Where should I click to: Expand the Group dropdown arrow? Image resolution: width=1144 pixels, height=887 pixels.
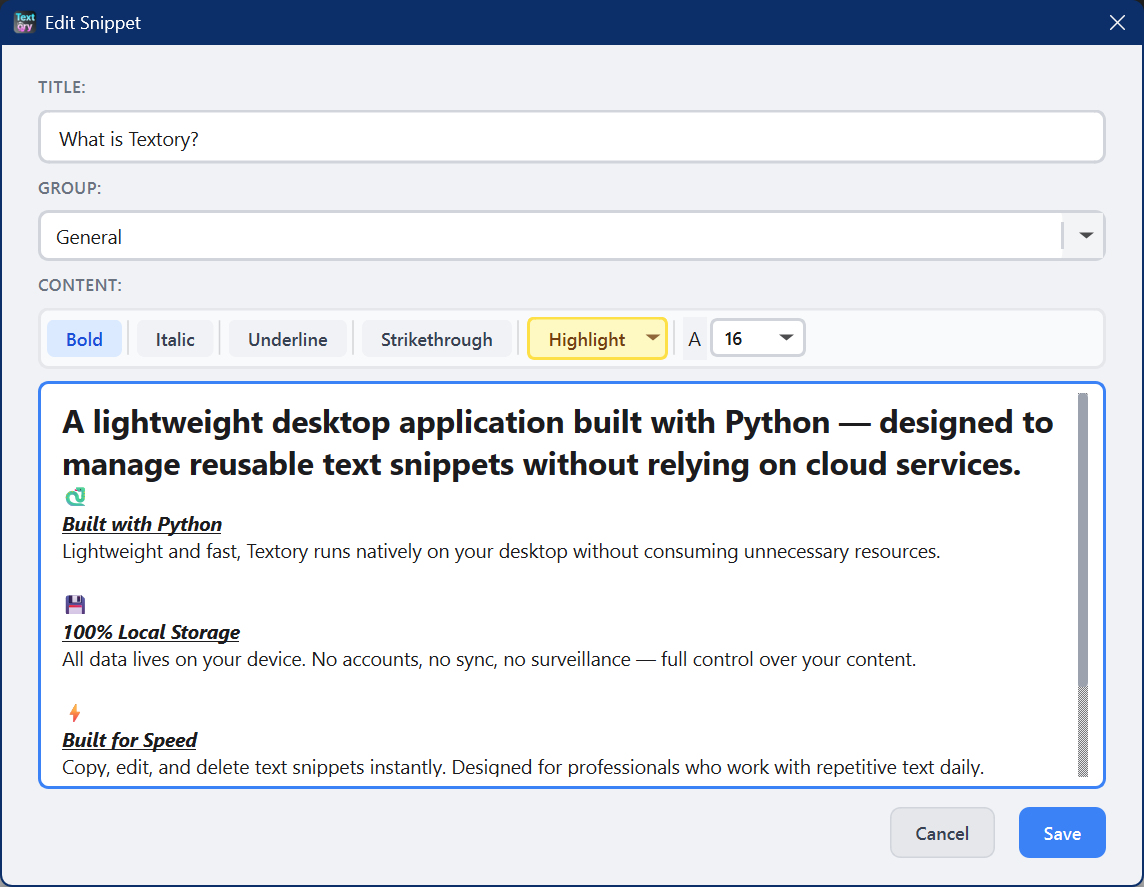(1085, 236)
